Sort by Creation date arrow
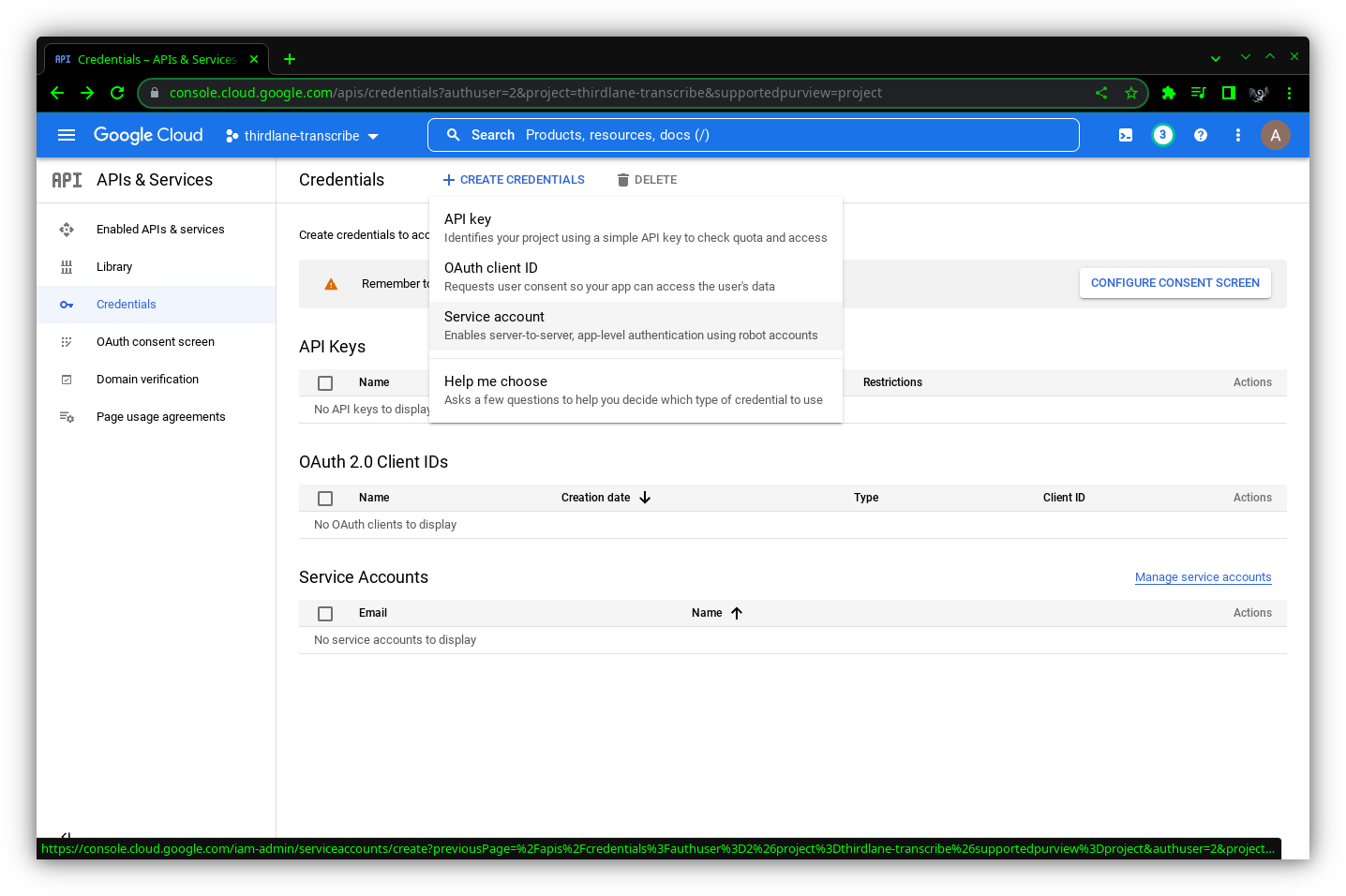 click(645, 498)
